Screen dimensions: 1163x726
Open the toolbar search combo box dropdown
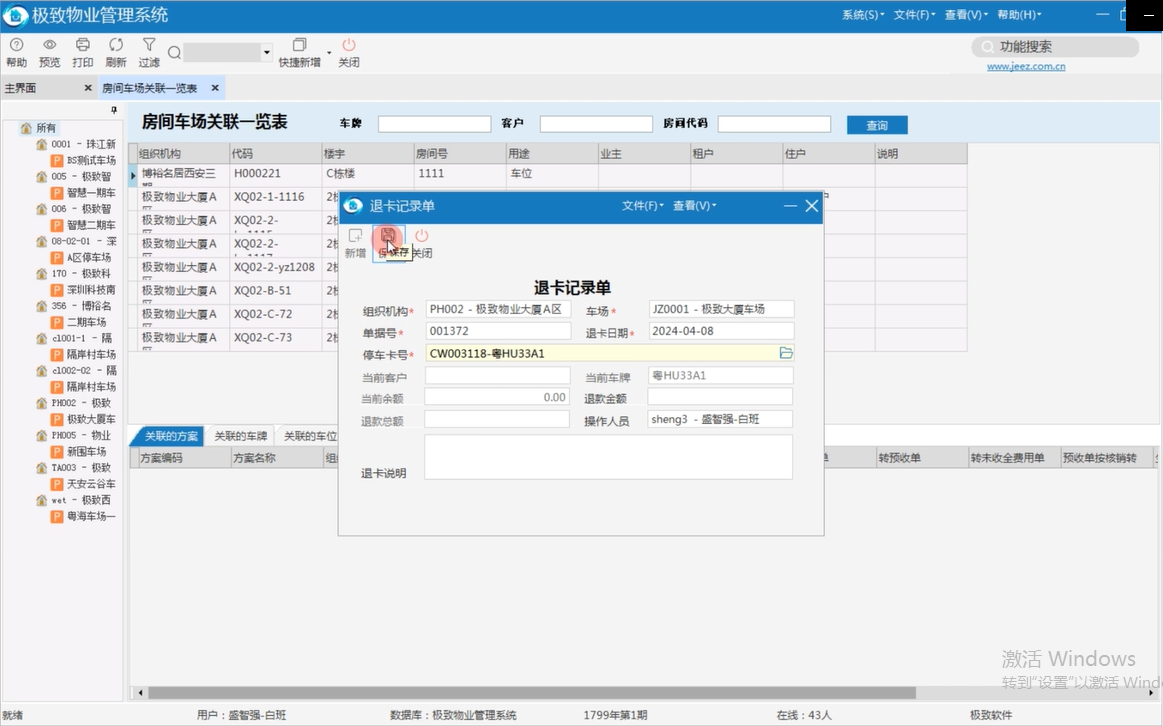(x=267, y=53)
